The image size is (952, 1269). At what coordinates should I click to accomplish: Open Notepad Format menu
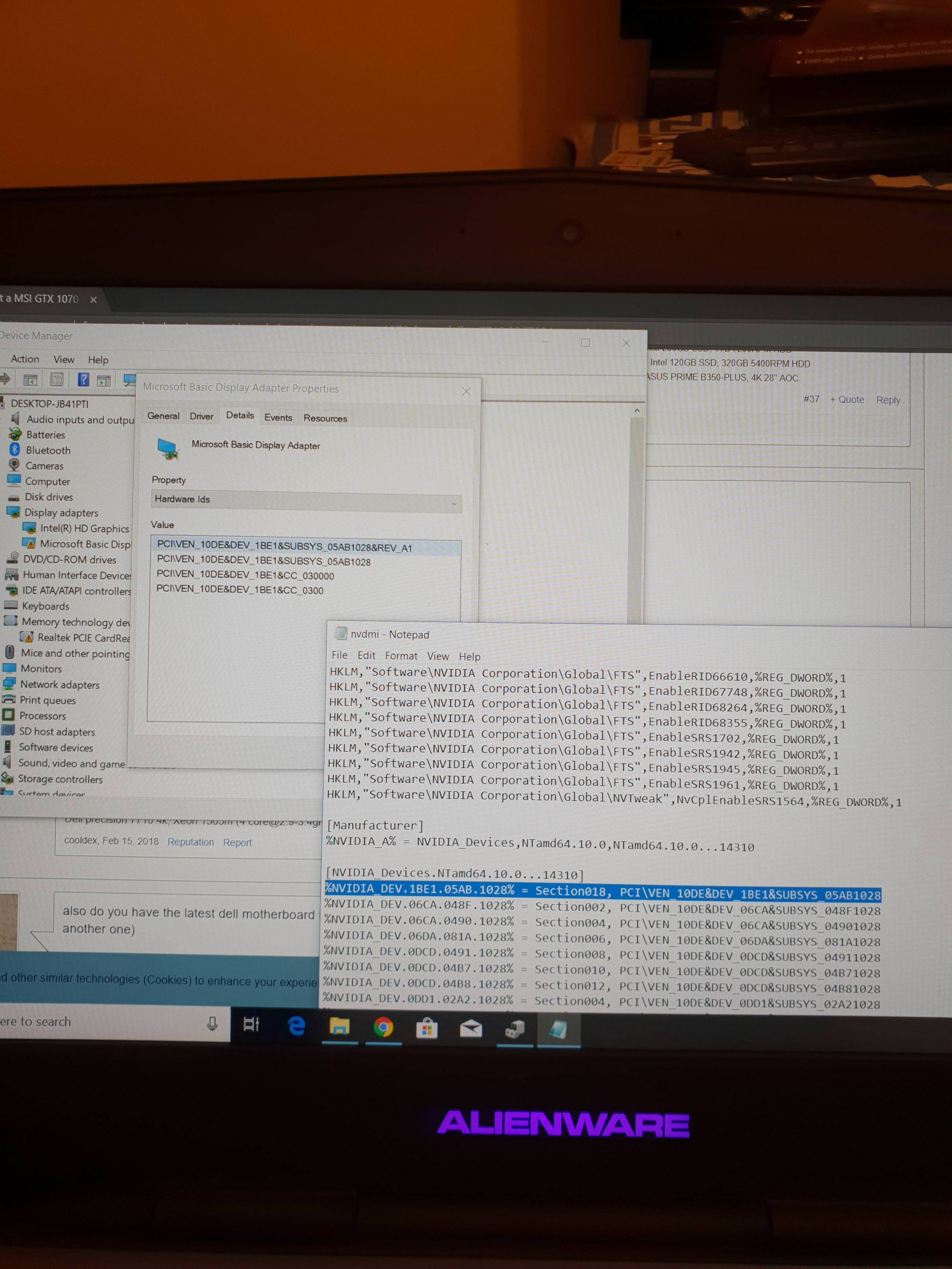pos(401,656)
